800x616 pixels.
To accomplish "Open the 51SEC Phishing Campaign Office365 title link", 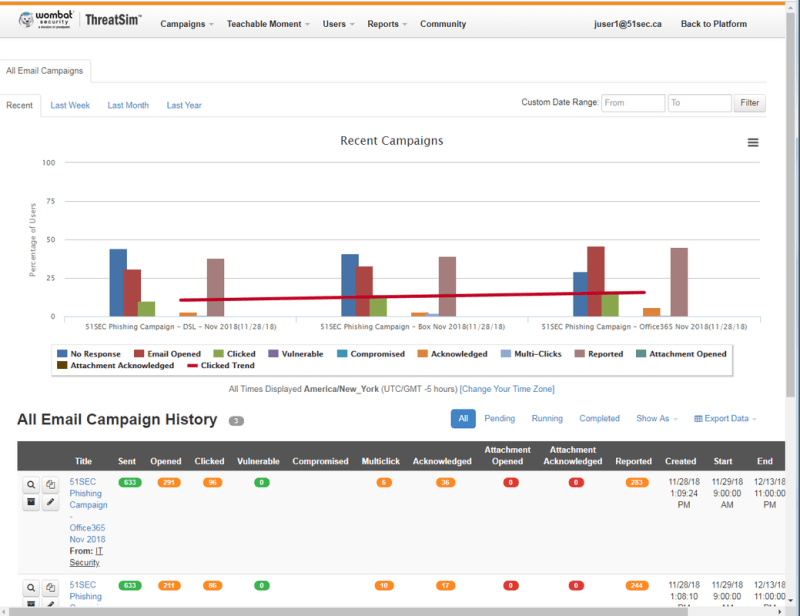I will click(x=88, y=510).
